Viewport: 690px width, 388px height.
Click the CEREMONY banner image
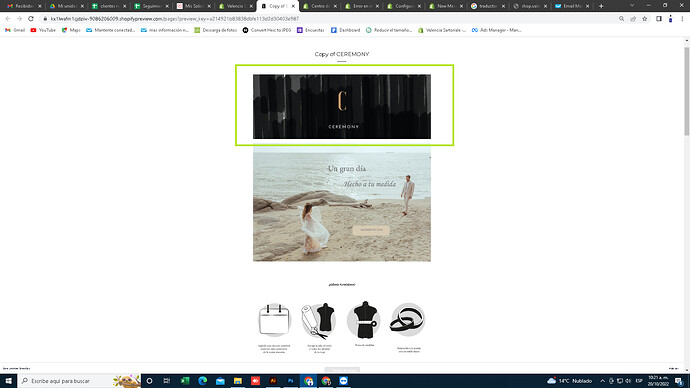(x=342, y=106)
